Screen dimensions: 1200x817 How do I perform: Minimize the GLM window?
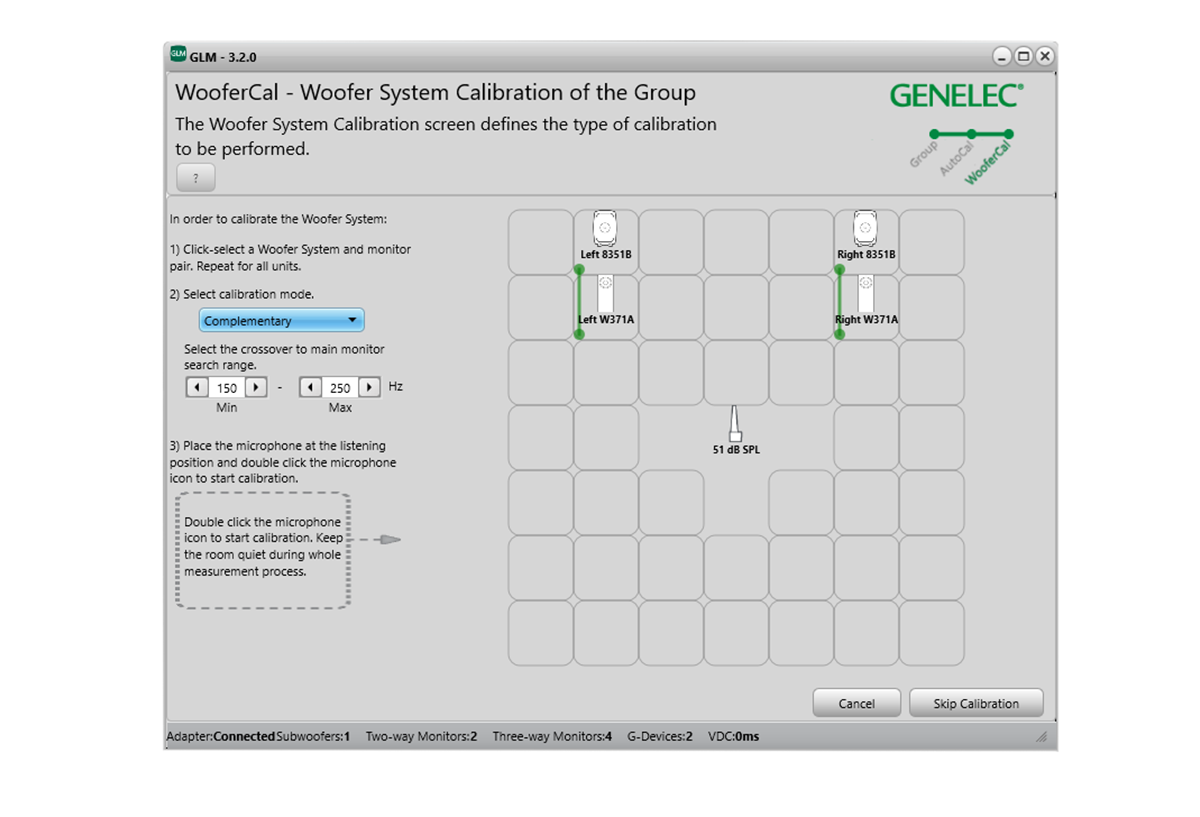[x=1001, y=56]
